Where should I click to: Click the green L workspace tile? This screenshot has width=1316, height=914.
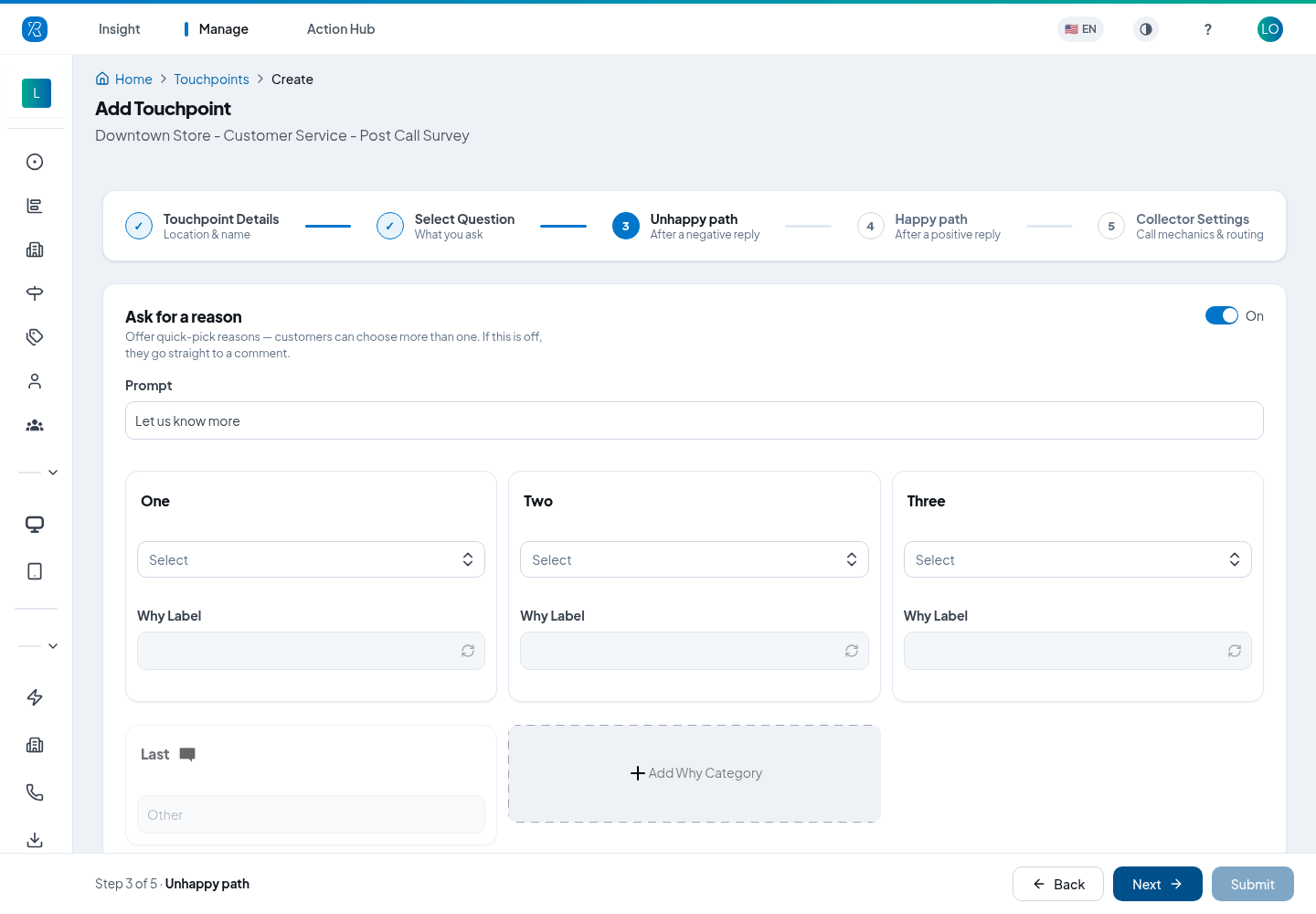pos(37,93)
